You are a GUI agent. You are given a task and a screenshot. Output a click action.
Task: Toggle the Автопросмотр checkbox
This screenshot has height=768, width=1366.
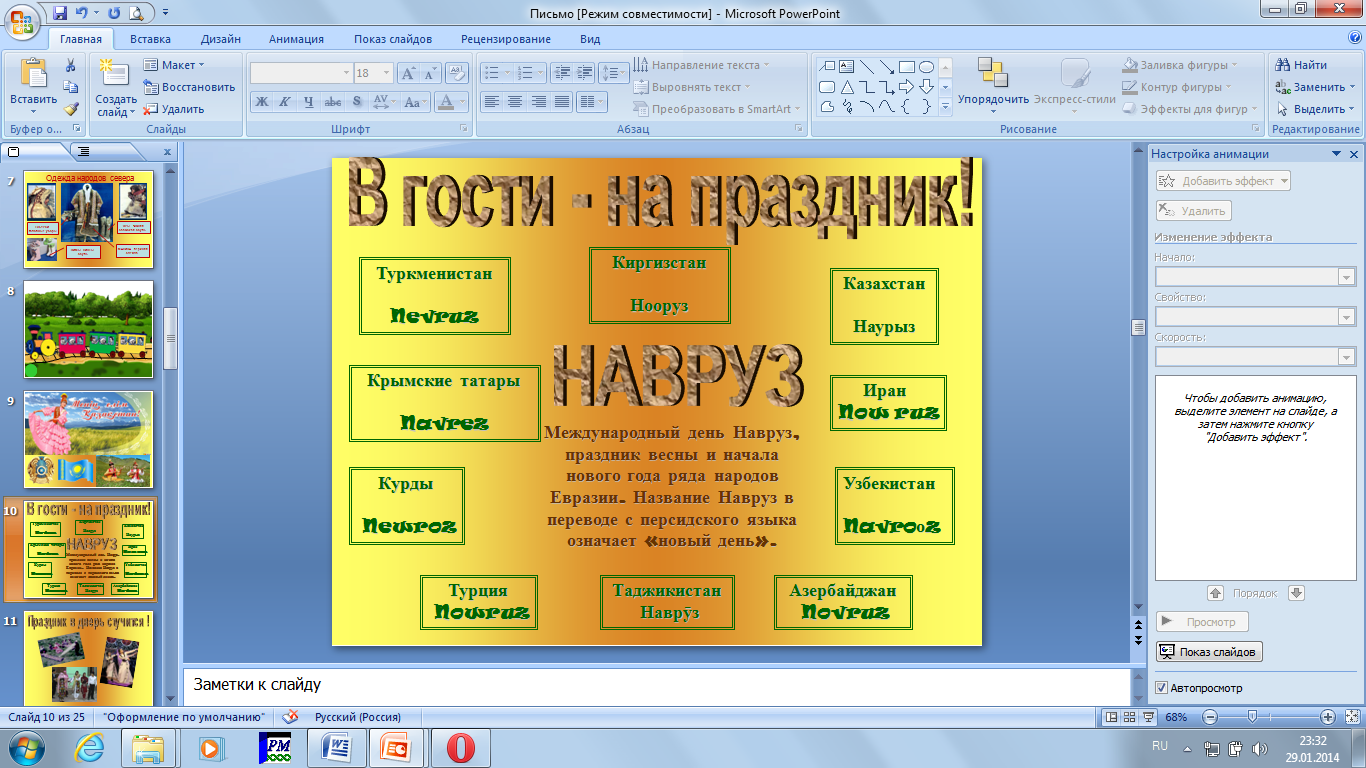pyautogui.click(x=1161, y=688)
